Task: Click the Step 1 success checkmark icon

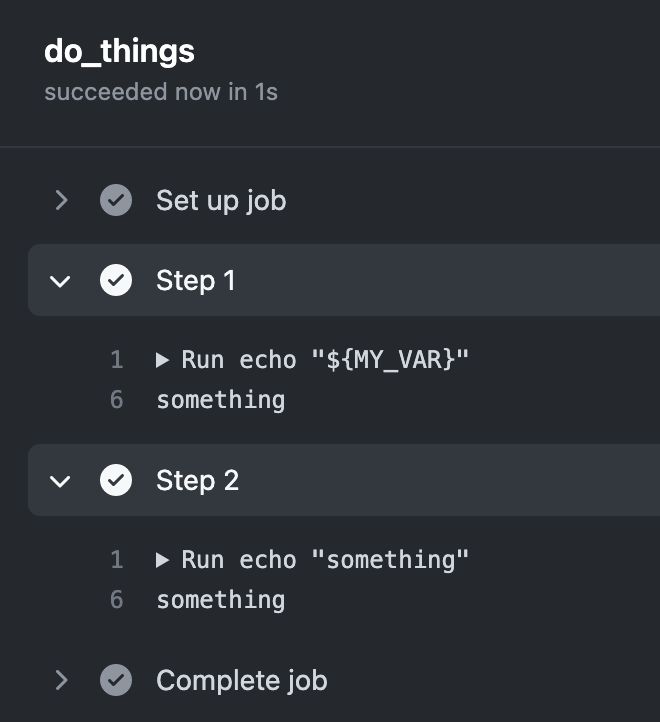Action: pos(116,280)
